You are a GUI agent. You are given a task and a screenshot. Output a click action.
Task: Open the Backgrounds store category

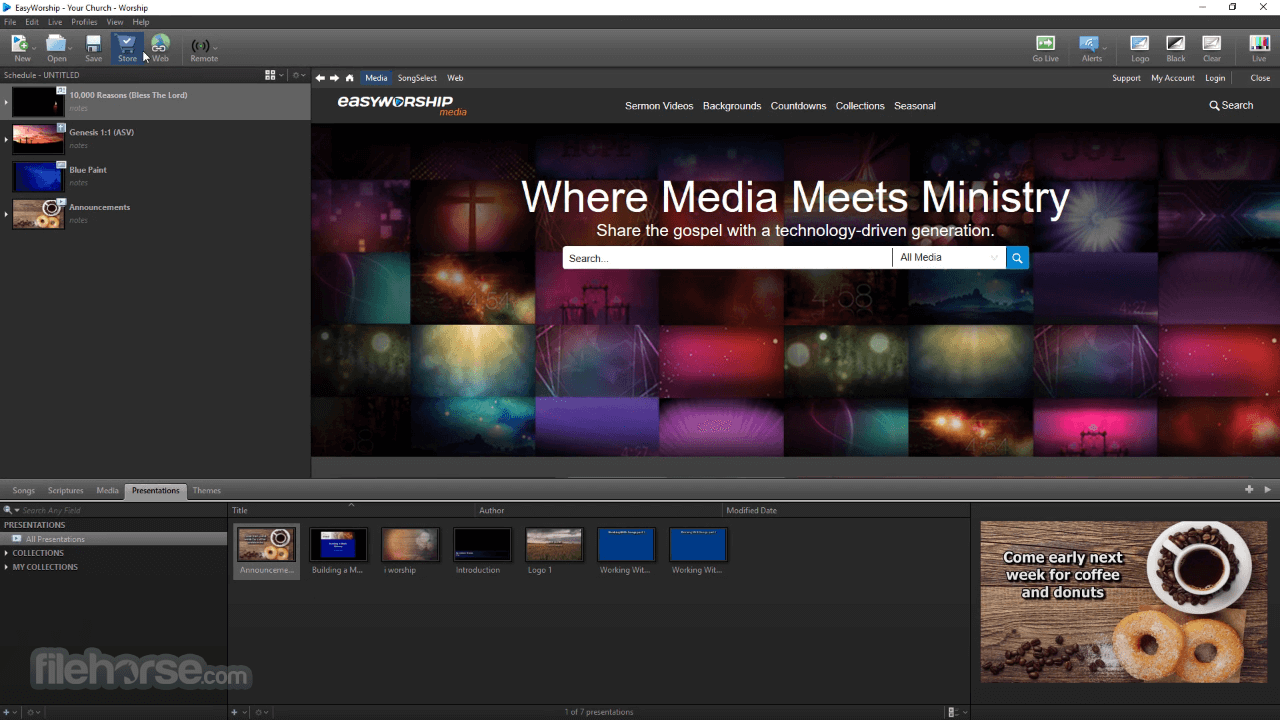click(732, 106)
